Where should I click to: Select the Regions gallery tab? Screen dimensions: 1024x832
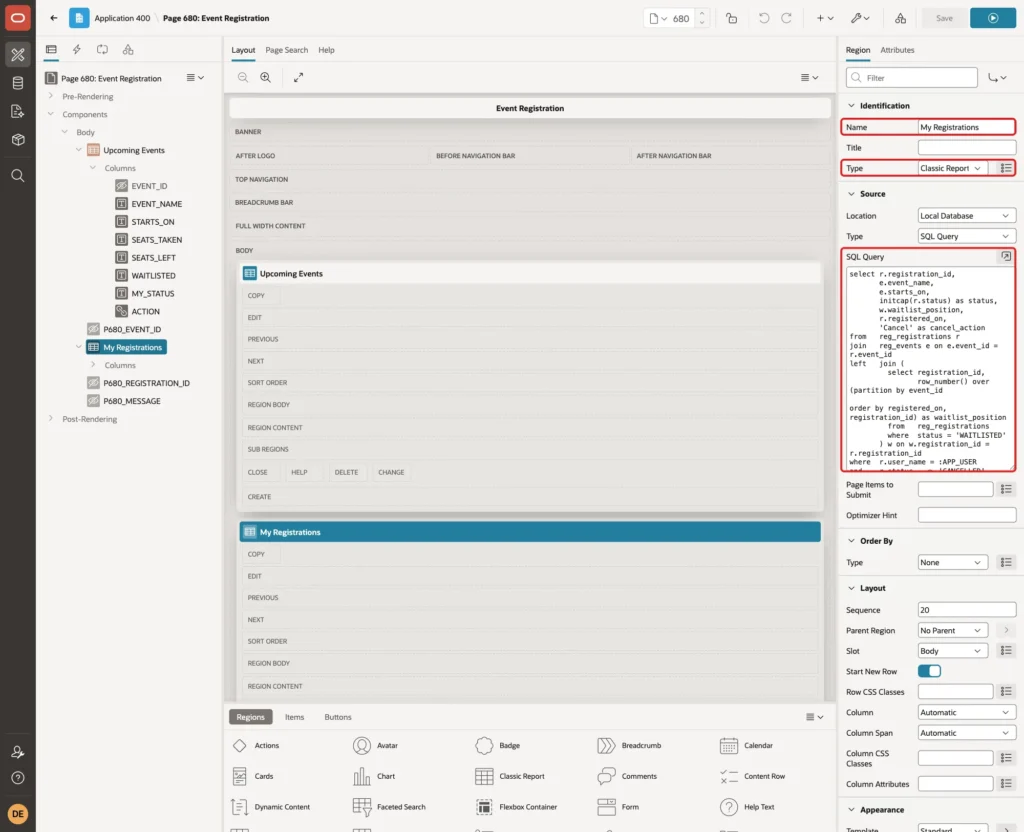250,717
